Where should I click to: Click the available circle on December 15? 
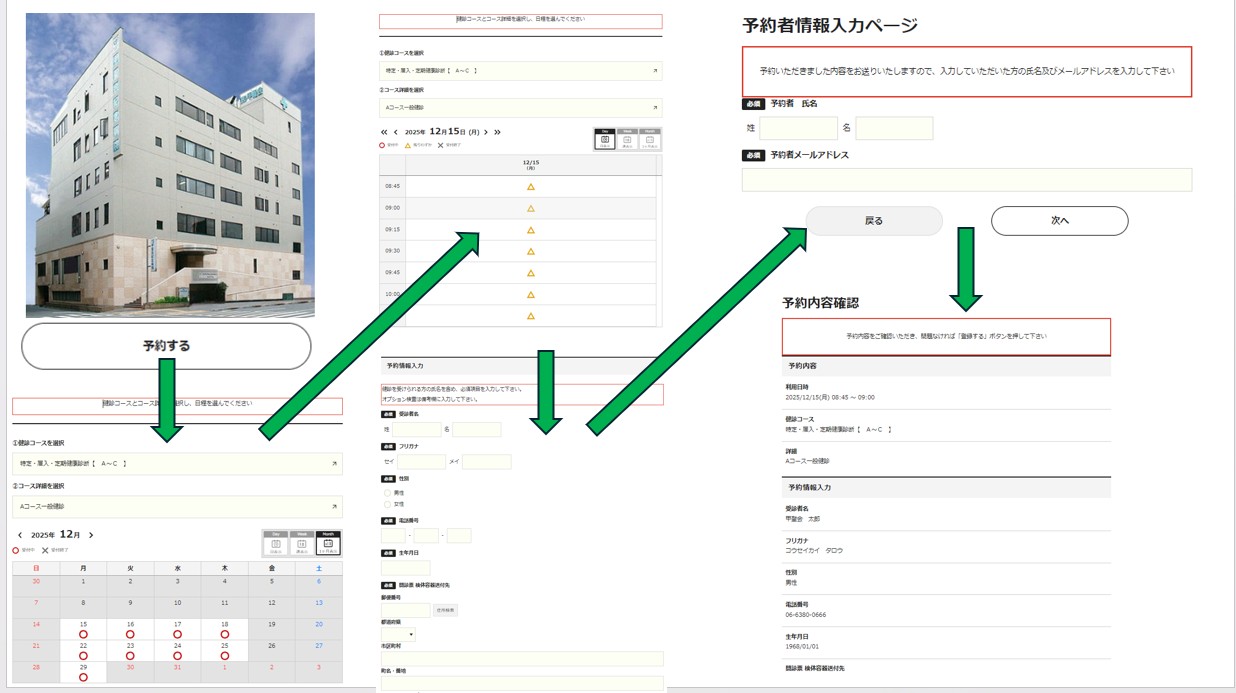click(x=83, y=634)
